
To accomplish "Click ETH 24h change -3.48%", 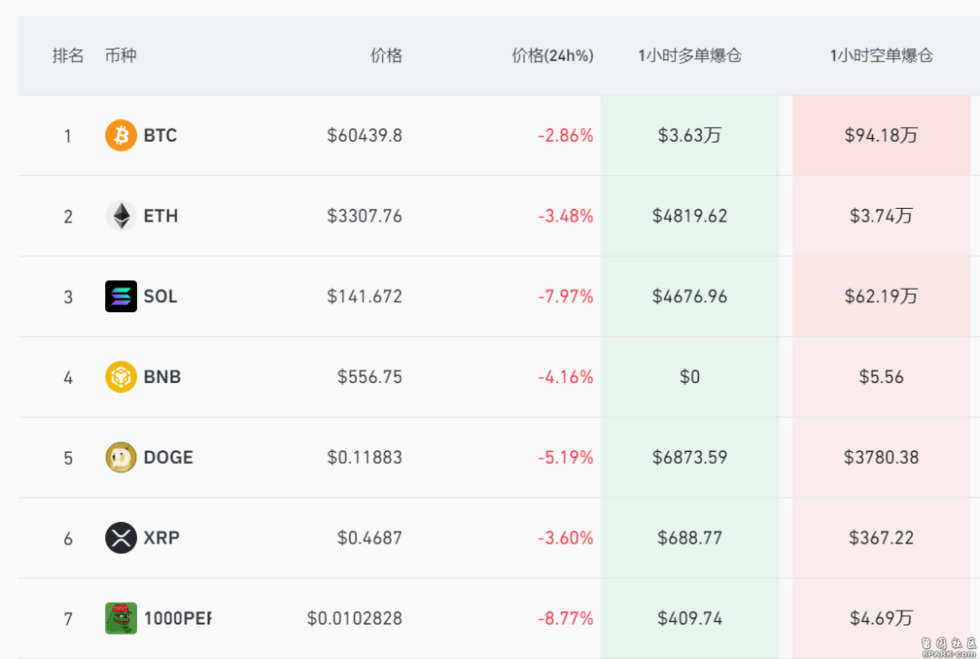I will [x=565, y=216].
